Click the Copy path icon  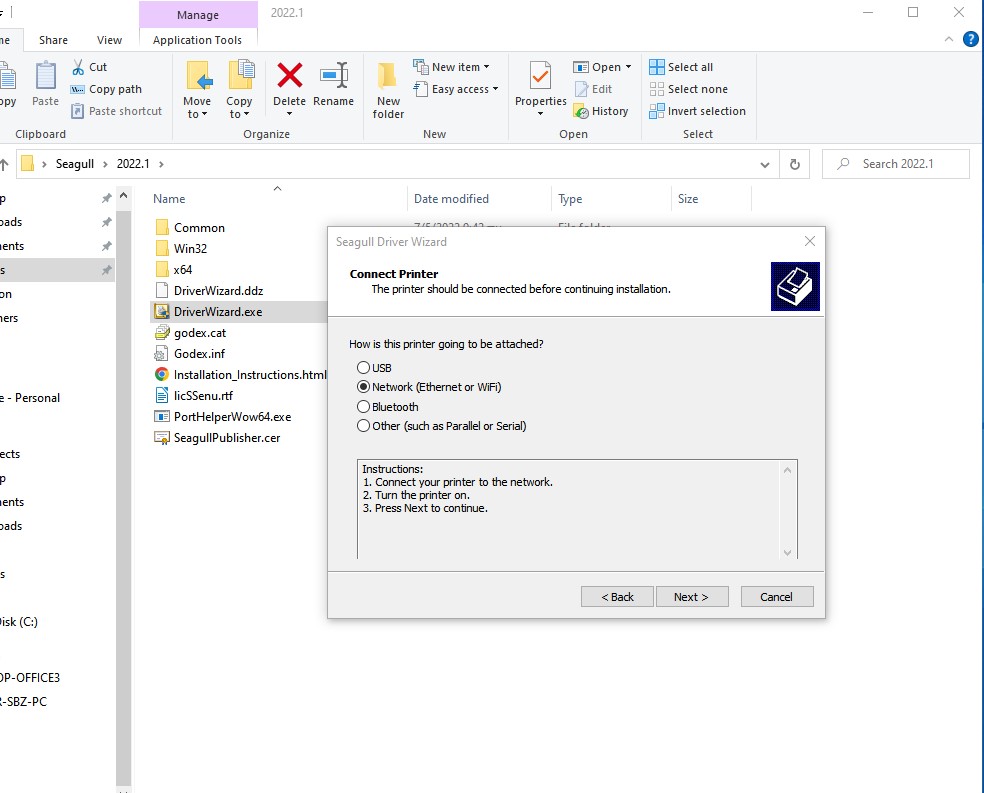coord(78,90)
